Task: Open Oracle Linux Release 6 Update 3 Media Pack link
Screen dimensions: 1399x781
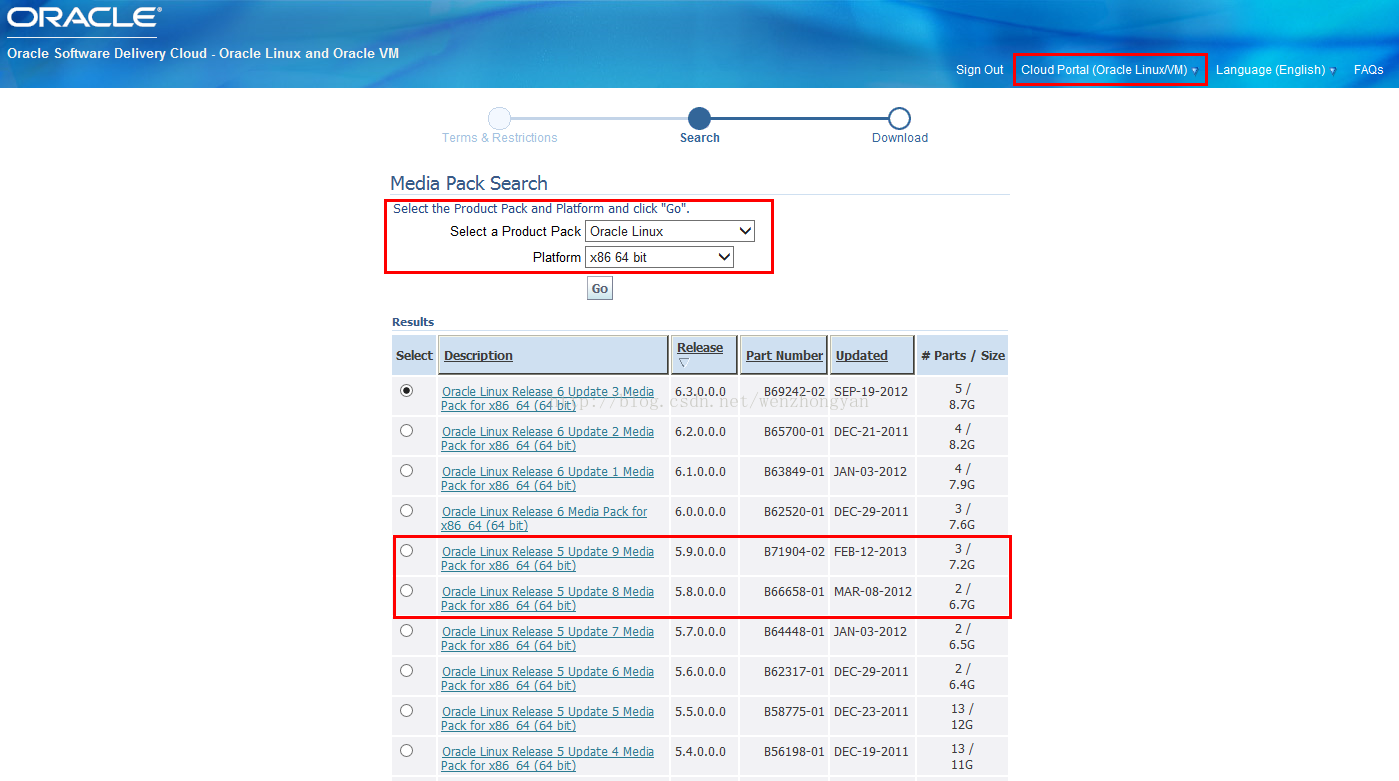Action: (547, 398)
